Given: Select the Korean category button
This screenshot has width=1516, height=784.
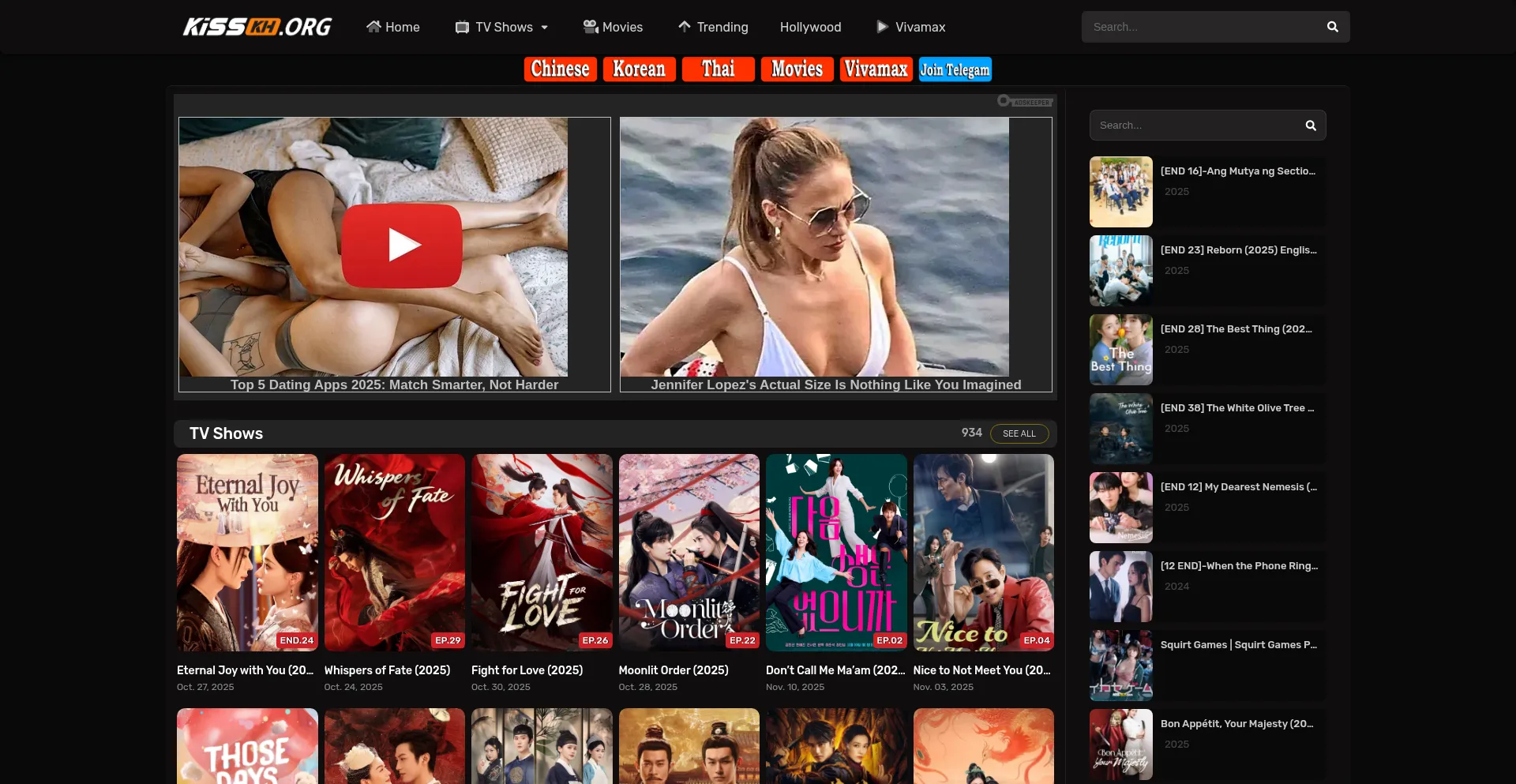Looking at the screenshot, I should [x=639, y=69].
